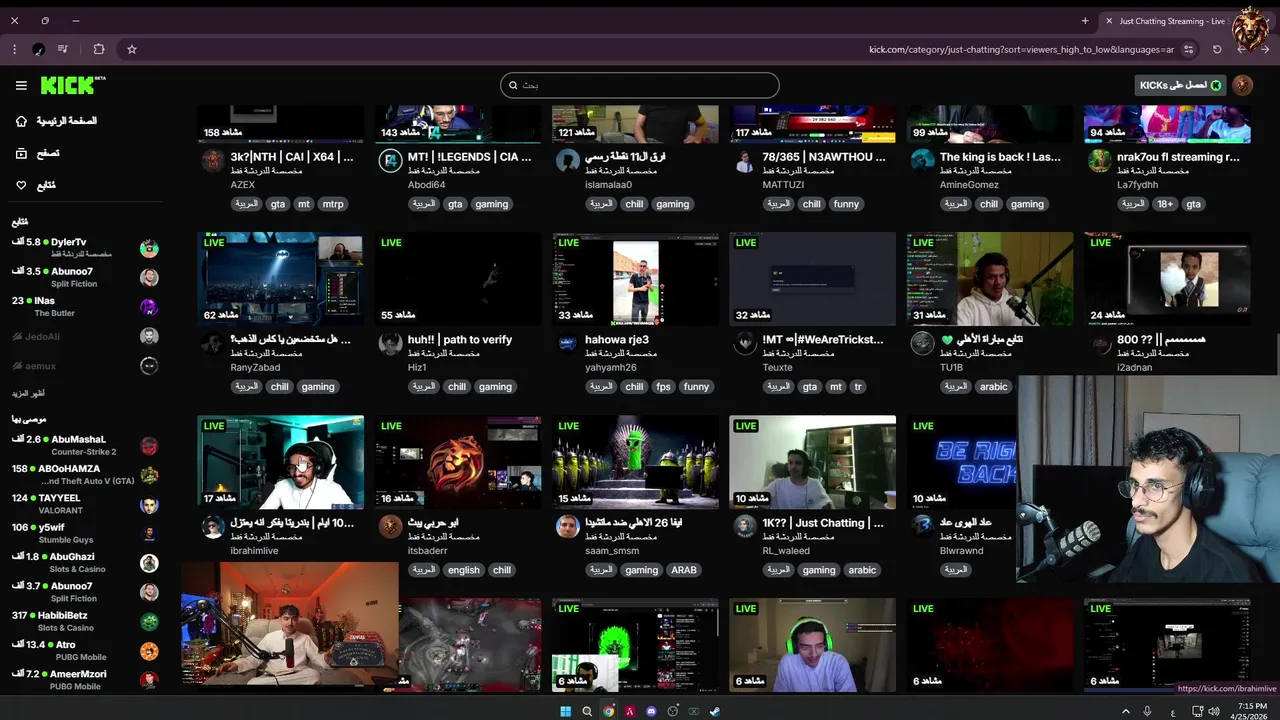Click 'fps' tag under yahyamh26 stream
The image size is (1280, 720).
pos(664,387)
